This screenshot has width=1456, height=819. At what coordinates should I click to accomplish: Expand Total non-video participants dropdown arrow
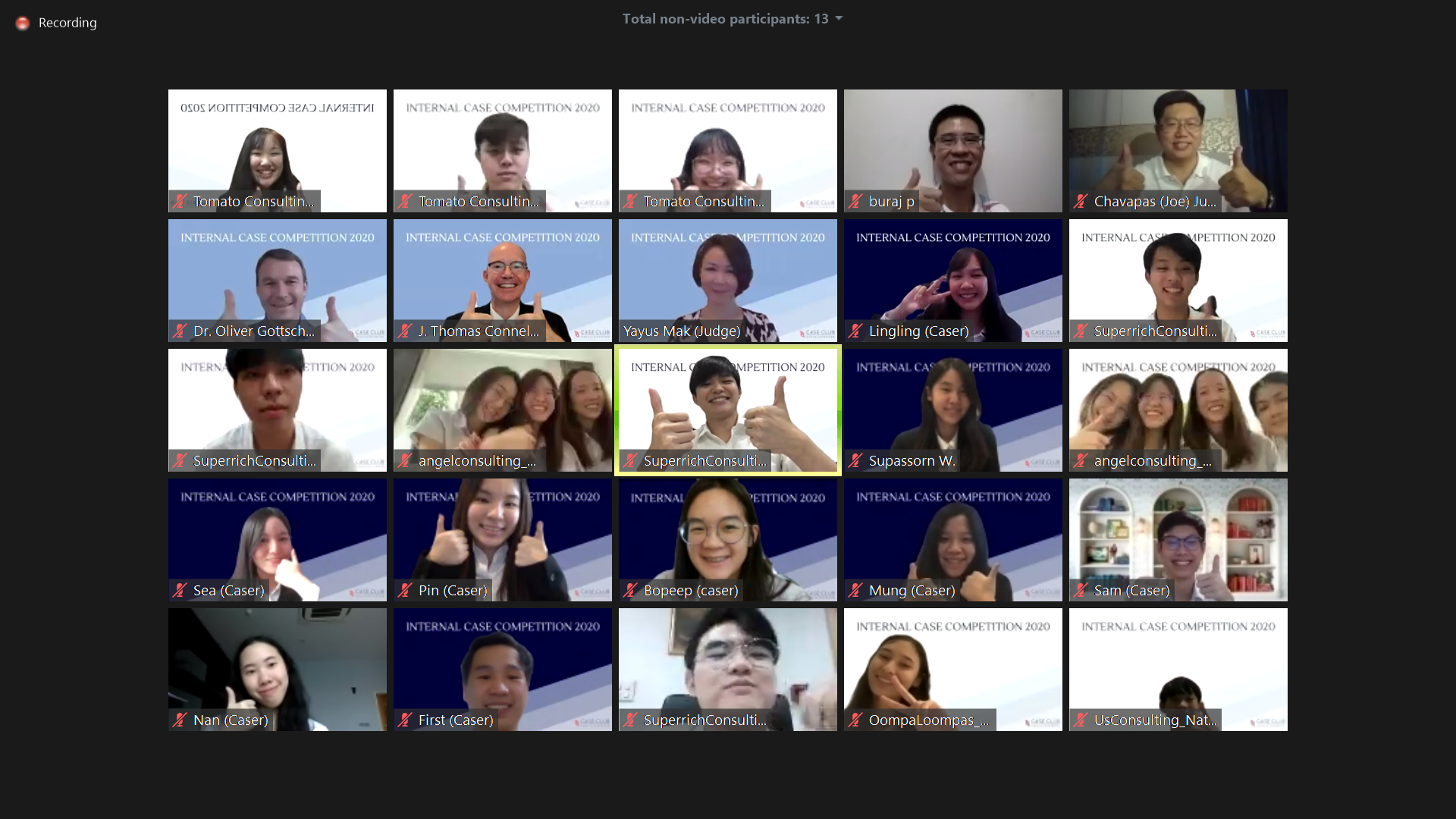pyautogui.click(x=839, y=19)
